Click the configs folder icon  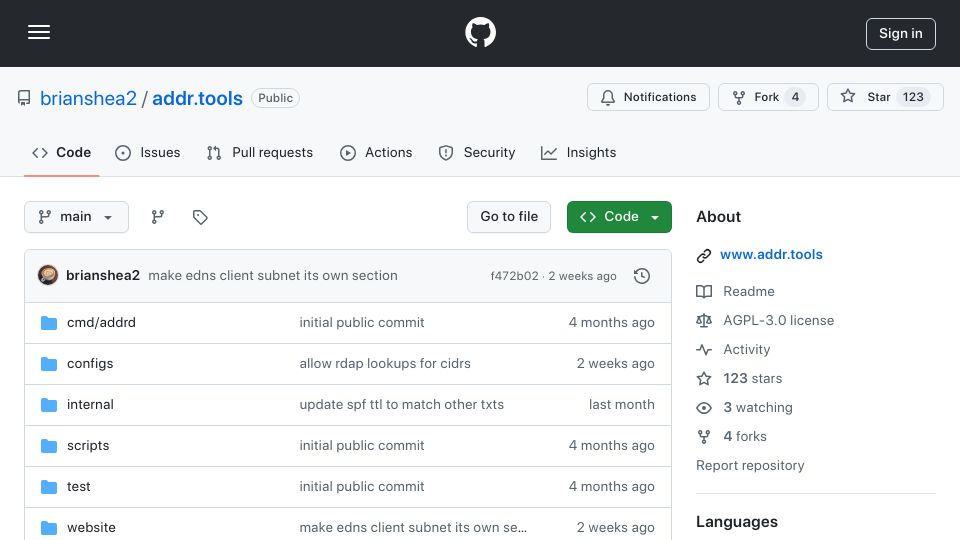(49, 364)
